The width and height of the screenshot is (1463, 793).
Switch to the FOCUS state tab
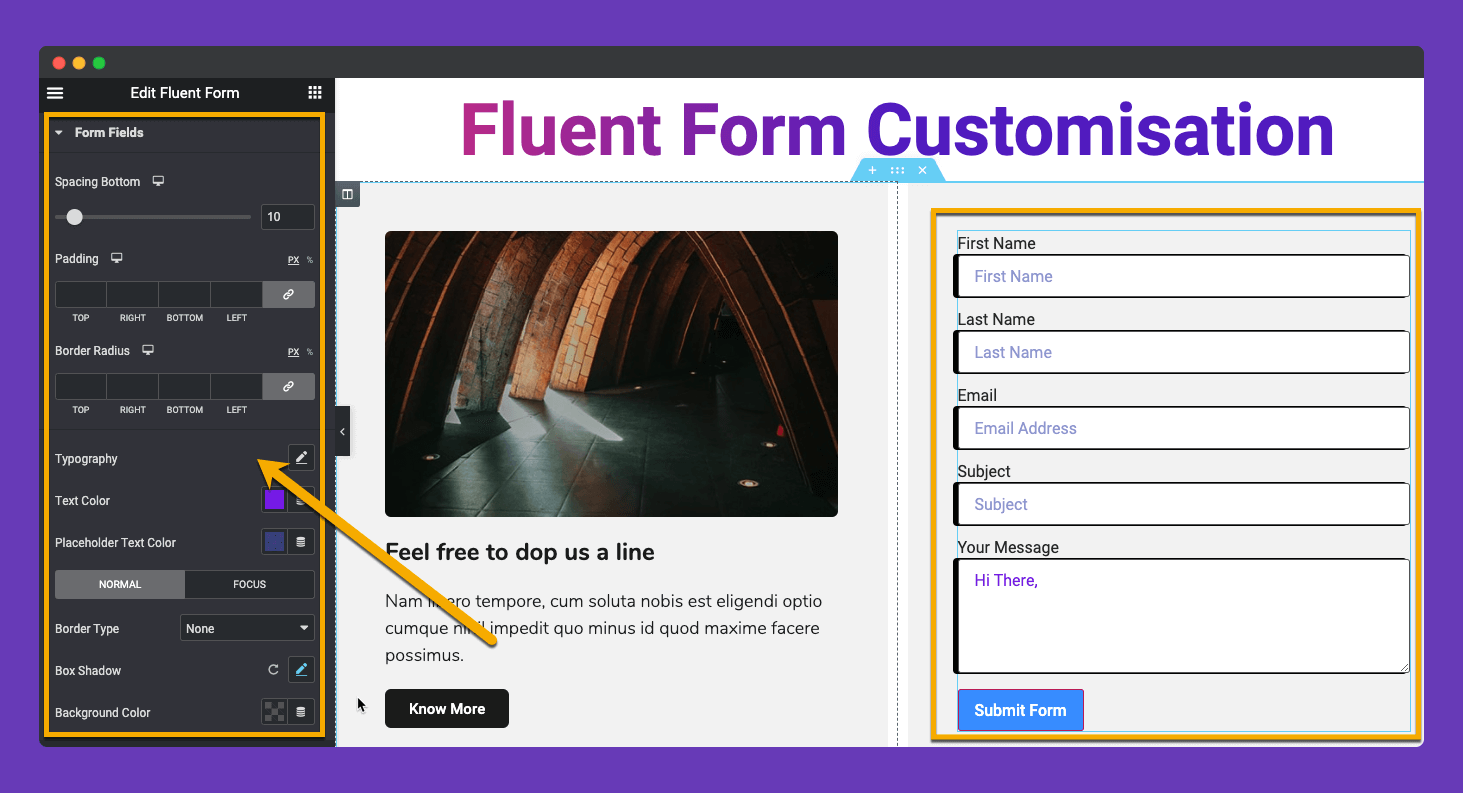[250, 584]
